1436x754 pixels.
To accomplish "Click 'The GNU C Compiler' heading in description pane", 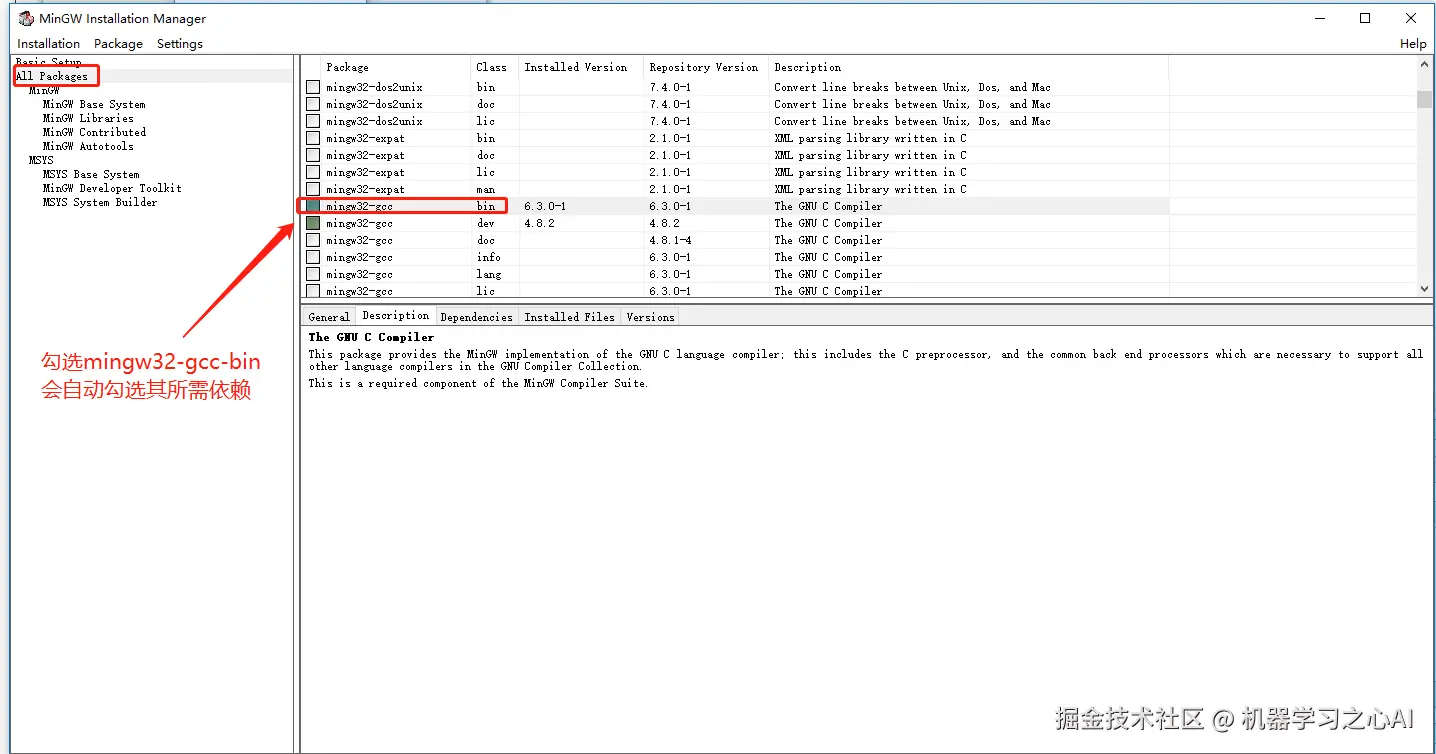I will tap(371, 337).
